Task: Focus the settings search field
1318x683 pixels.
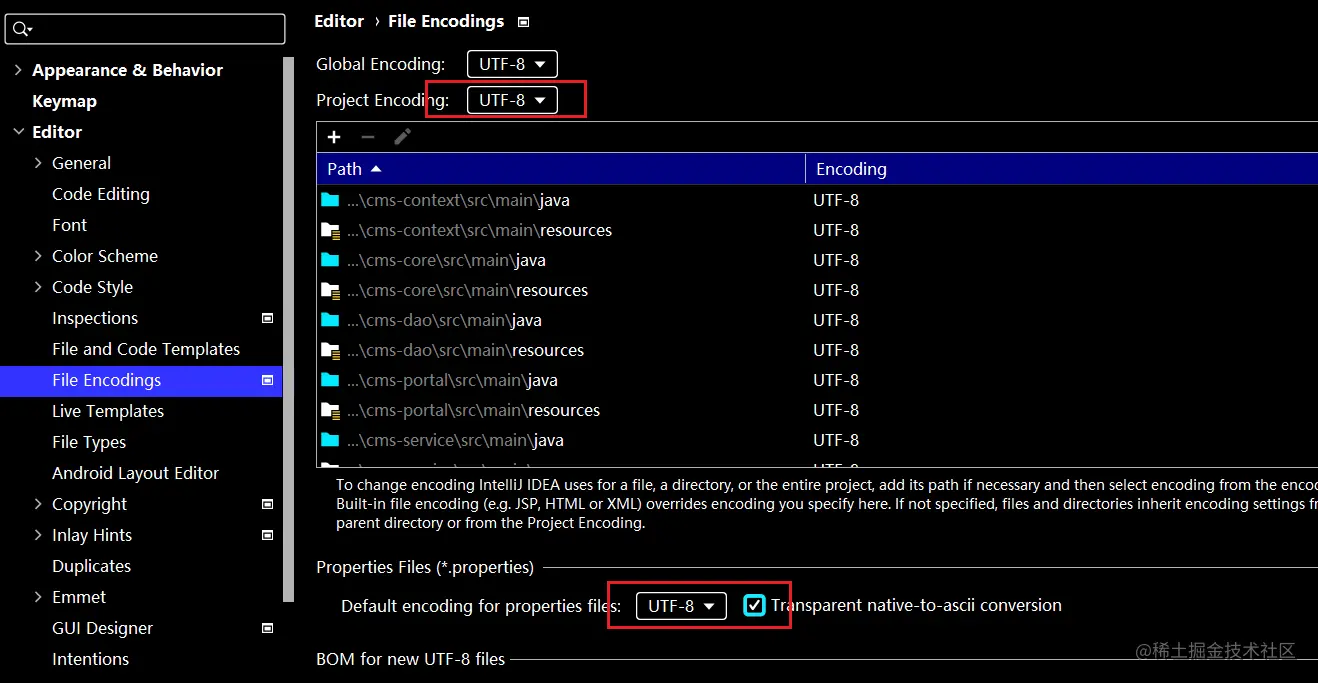Action: click(x=145, y=29)
